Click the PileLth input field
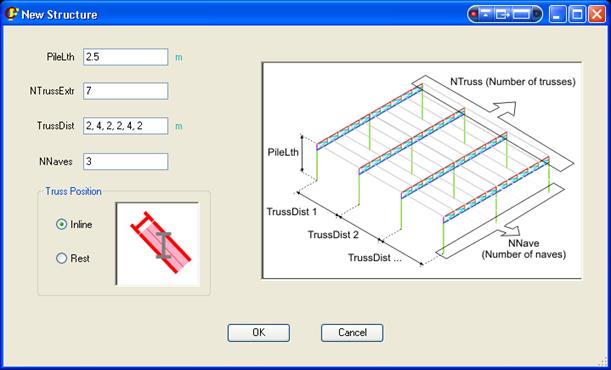611x370 pixels. (x=125, y=57)
